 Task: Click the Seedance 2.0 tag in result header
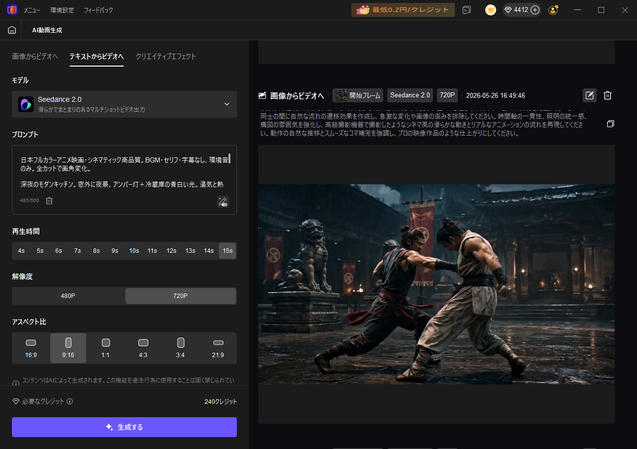[410, 95]
